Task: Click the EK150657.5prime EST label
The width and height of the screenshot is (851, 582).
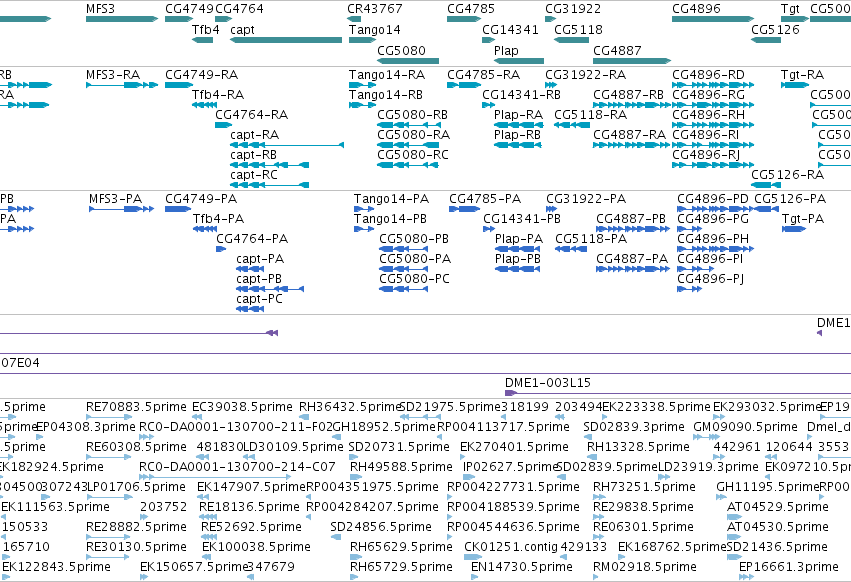Action: (194, 567)
